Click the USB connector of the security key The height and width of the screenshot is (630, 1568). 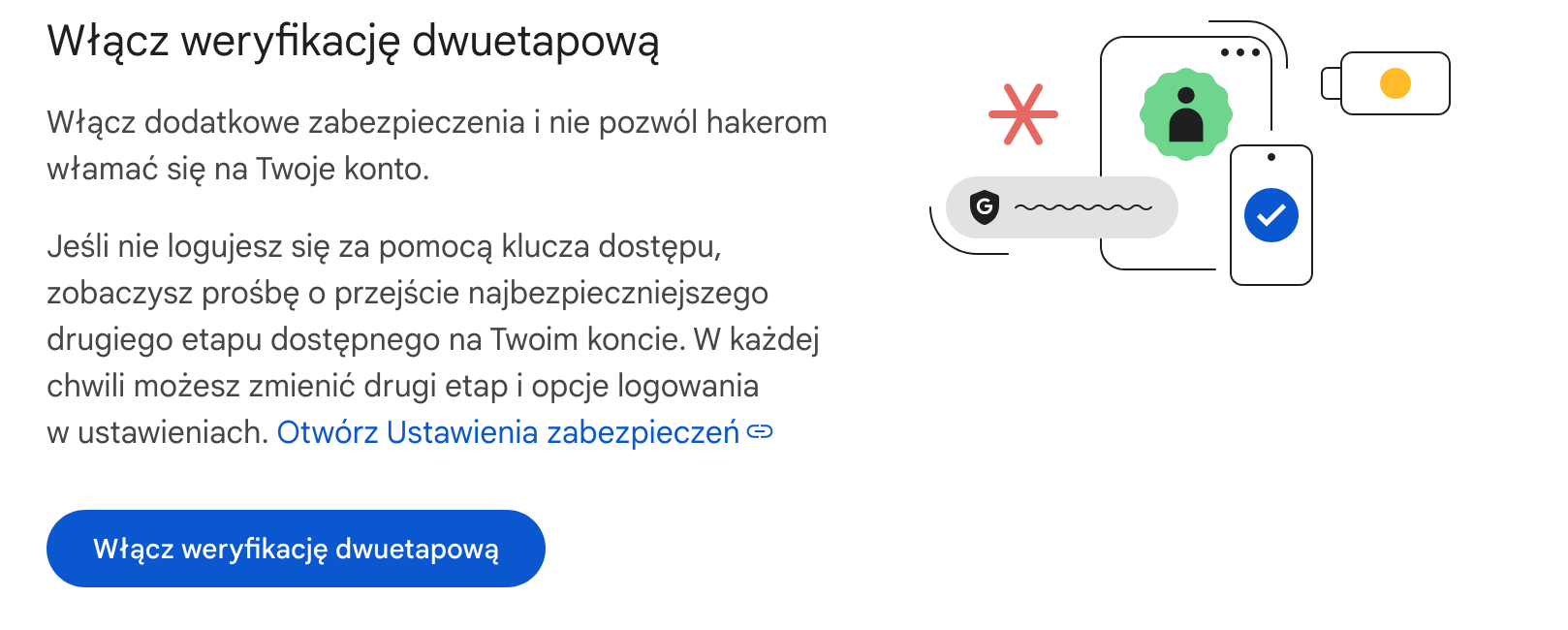1332,83
